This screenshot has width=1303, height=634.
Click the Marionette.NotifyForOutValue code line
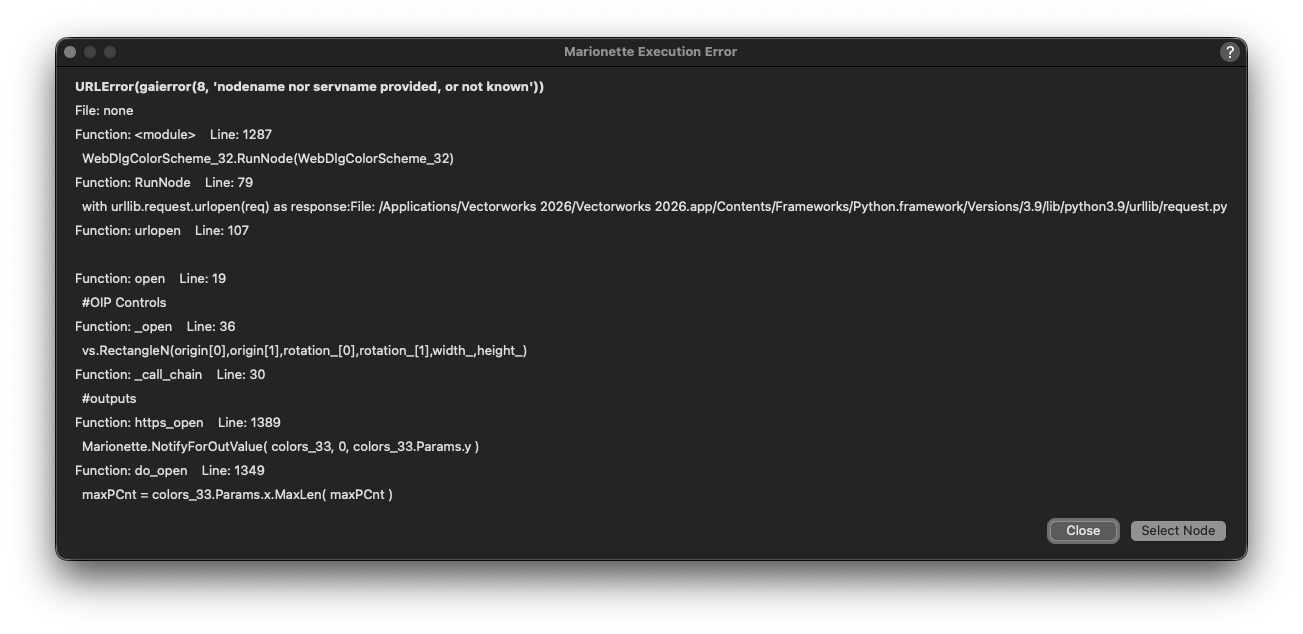pos(280,447)
